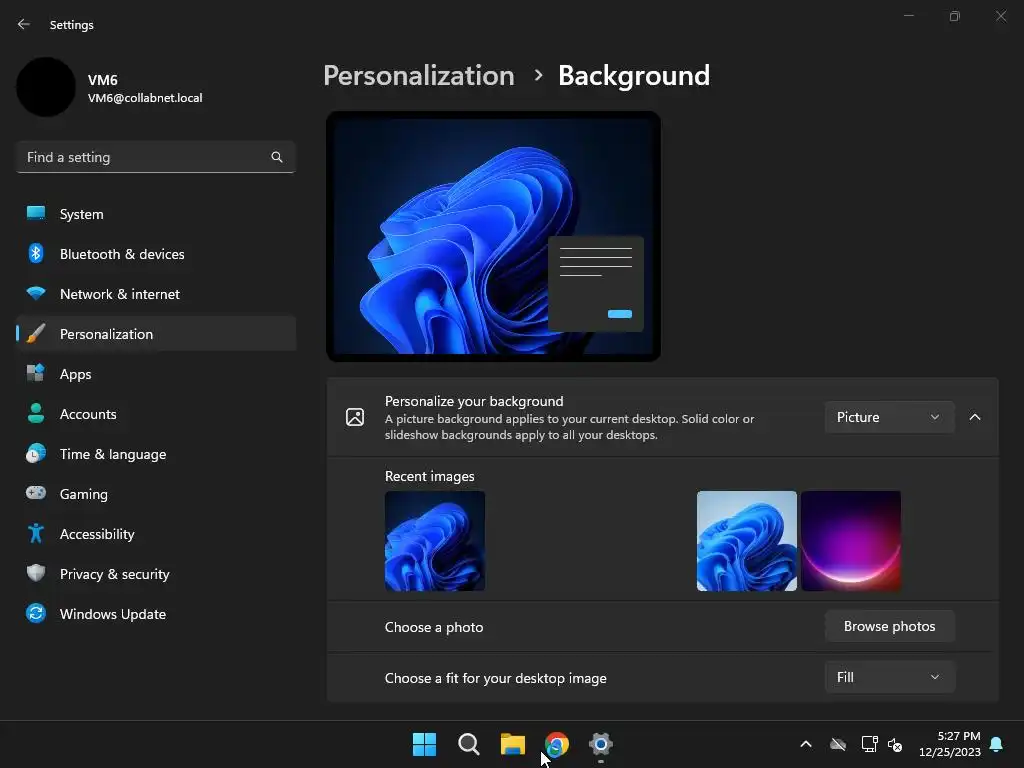Click the Accounts person icon
Image resolution: width=1024 pixels, height=768 pixels.
(36, 413)
